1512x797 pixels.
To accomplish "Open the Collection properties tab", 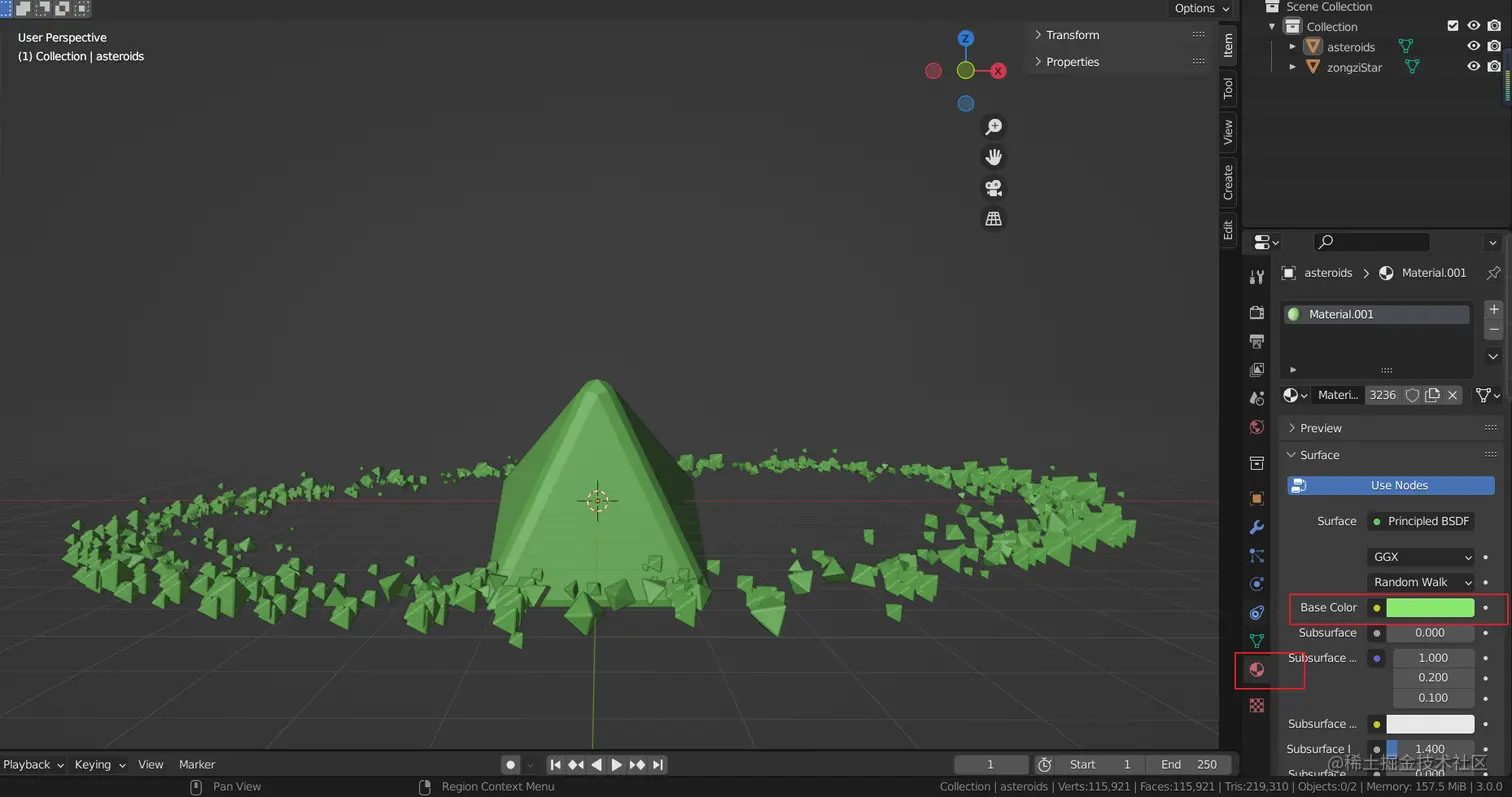I will pos(1257,463).
